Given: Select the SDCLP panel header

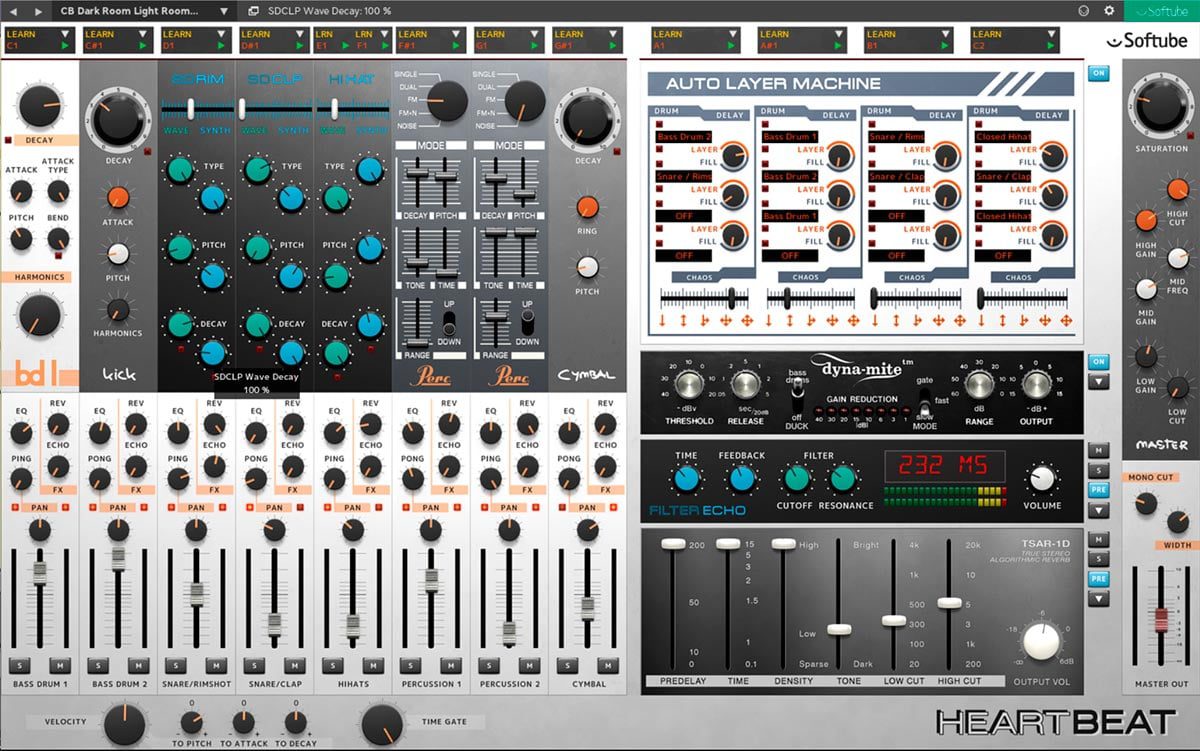Looking at the screenshot, I should click(x=273, y=79).
